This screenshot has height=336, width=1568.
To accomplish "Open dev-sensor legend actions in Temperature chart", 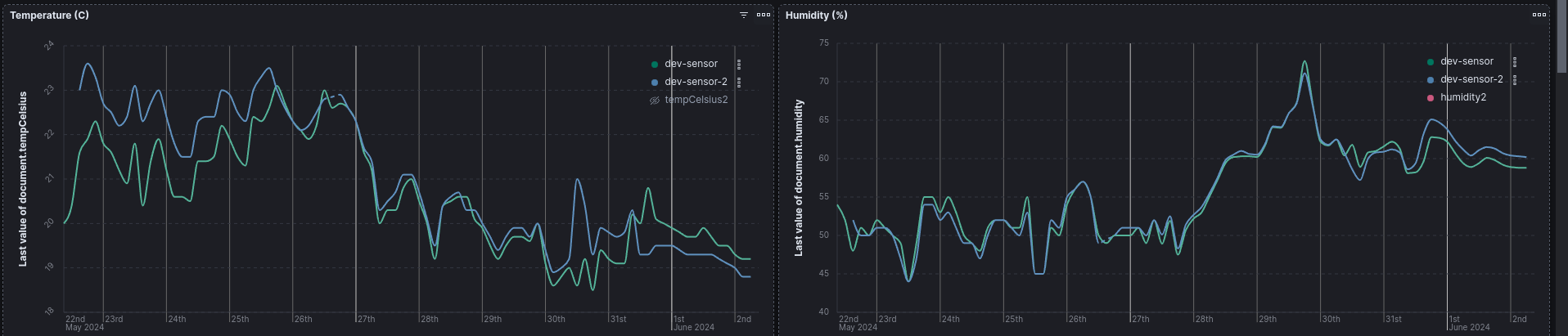I will (x=739, y=64).
